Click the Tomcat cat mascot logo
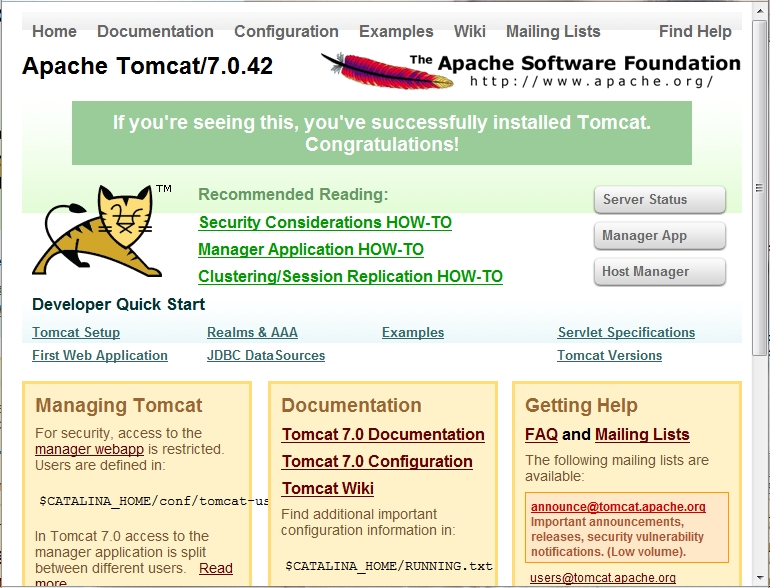Screen dimensions: 770x588 click(98, 230)
